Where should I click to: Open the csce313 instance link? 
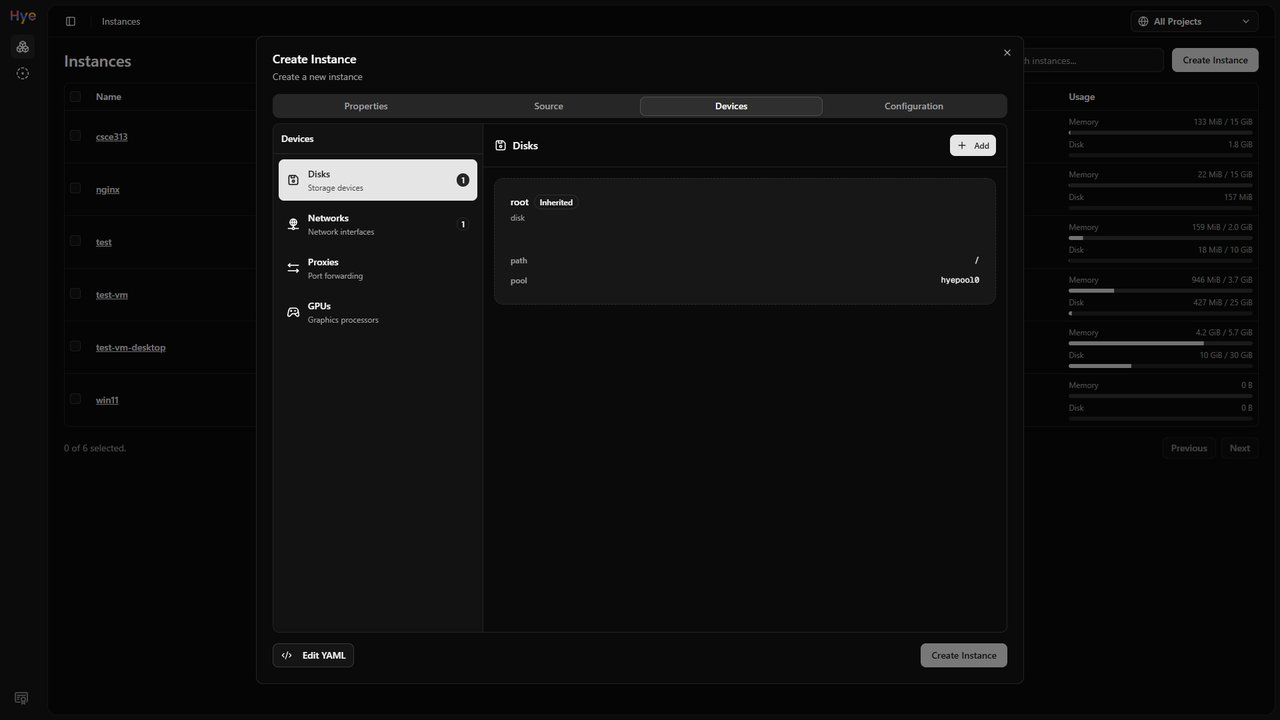coord(112,137)
